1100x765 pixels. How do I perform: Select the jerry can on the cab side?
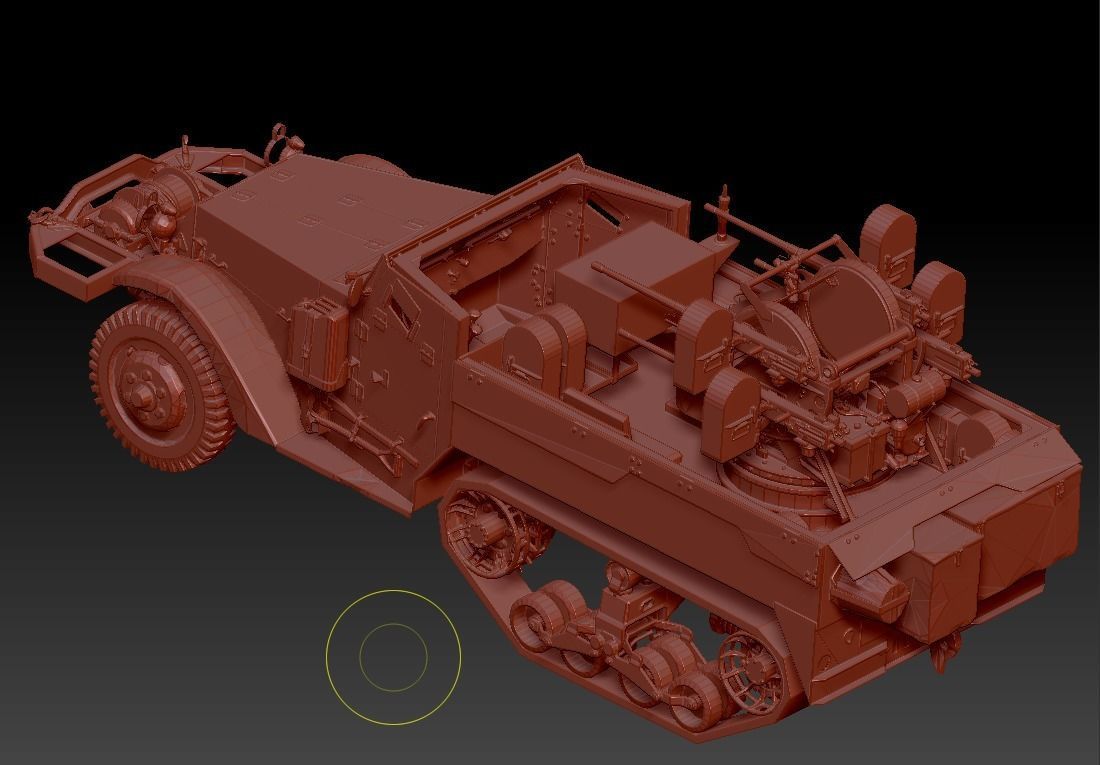[x=320, y=343]
